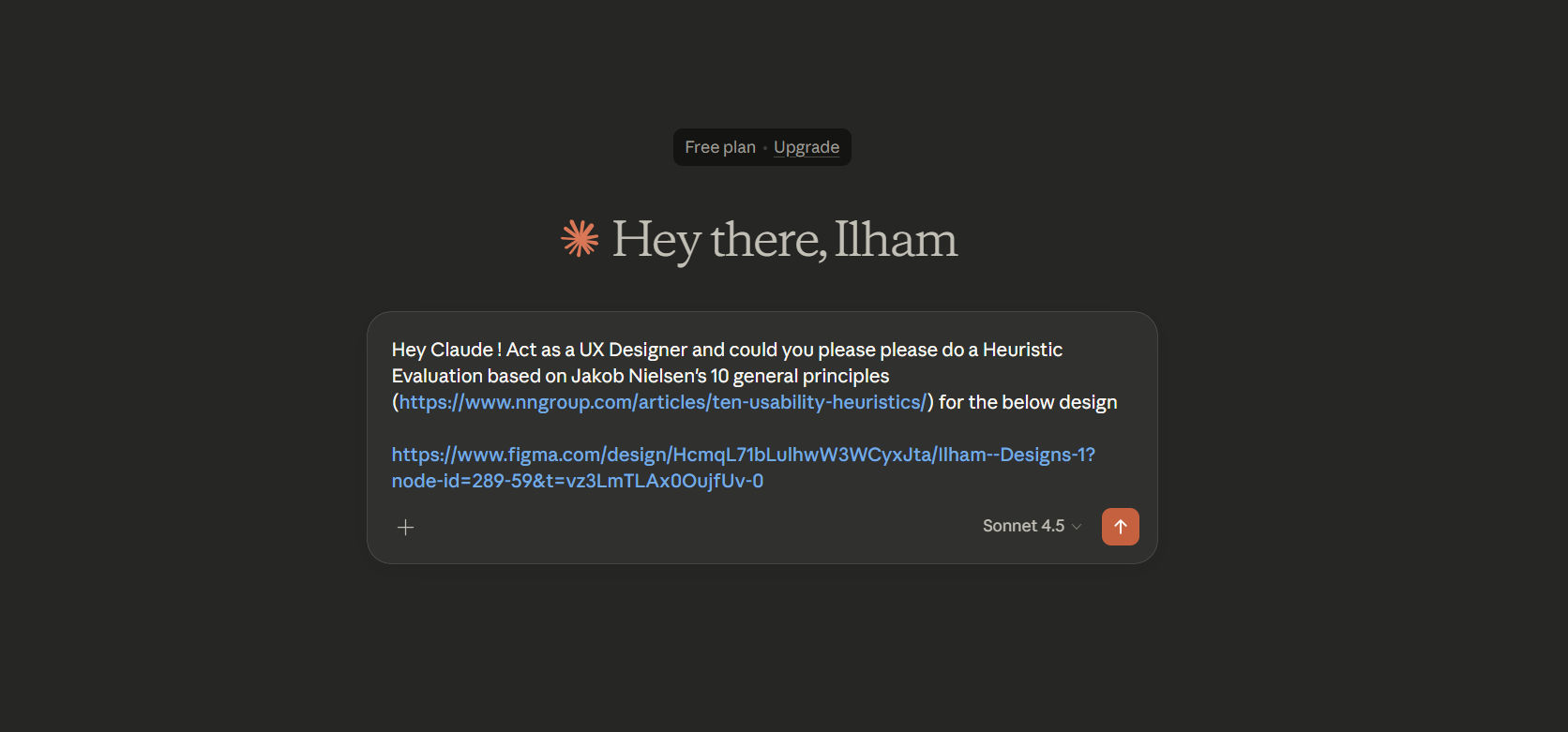Click the 'Free plan' label
The image size is (1568, 732).
point(720,147)
